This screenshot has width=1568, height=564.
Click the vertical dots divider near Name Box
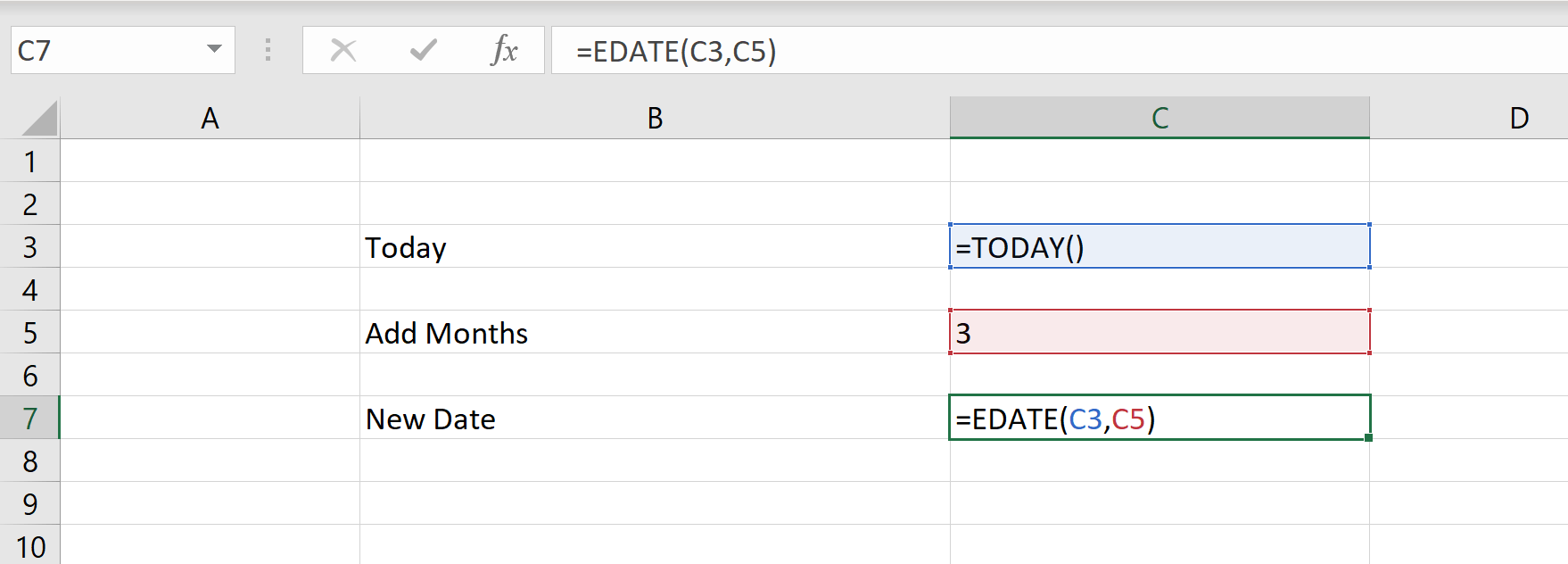tap(267, 51)
